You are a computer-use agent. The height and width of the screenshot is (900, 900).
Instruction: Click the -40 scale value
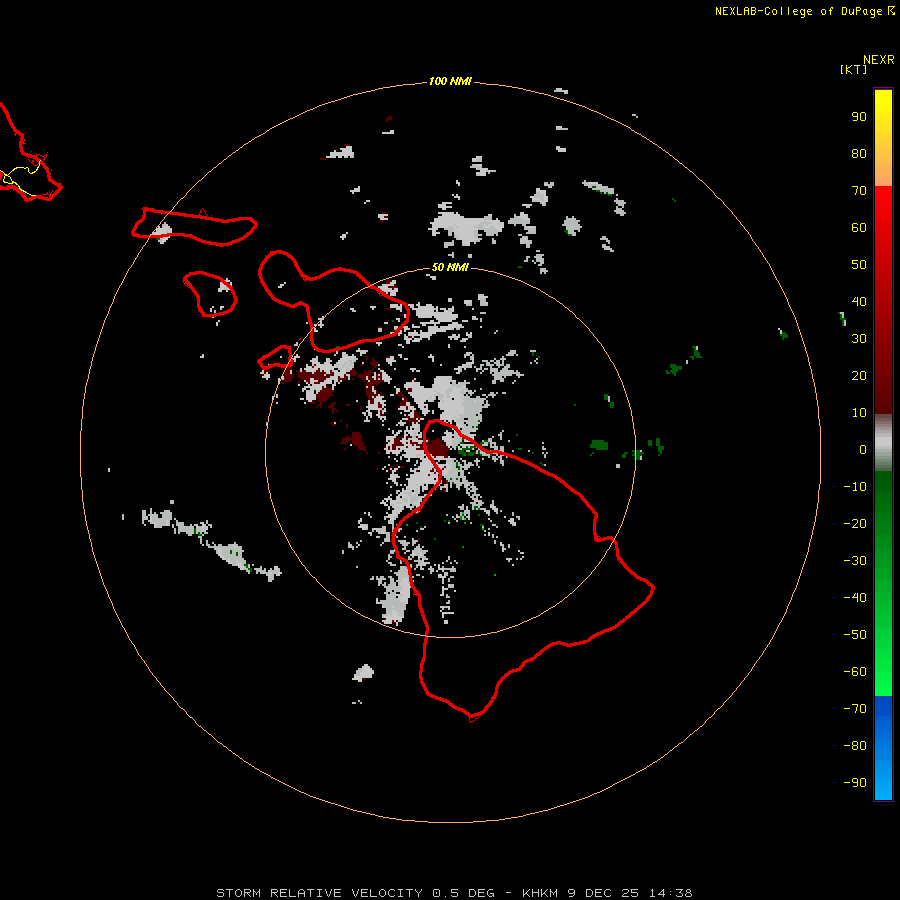[x=855, y=598]
